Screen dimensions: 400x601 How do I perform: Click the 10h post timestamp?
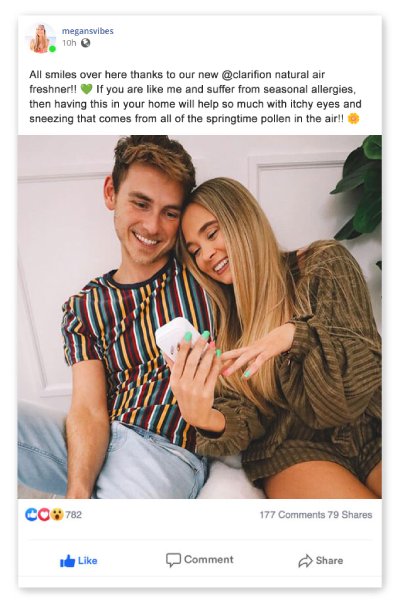pos(69,43)
